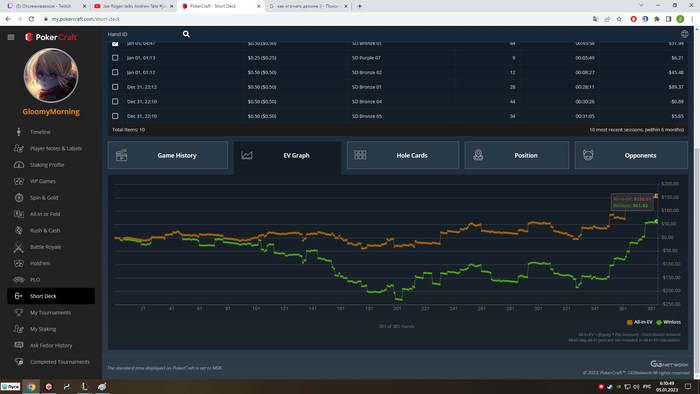Click the My Tournaments trophy icon

point(19,312)
